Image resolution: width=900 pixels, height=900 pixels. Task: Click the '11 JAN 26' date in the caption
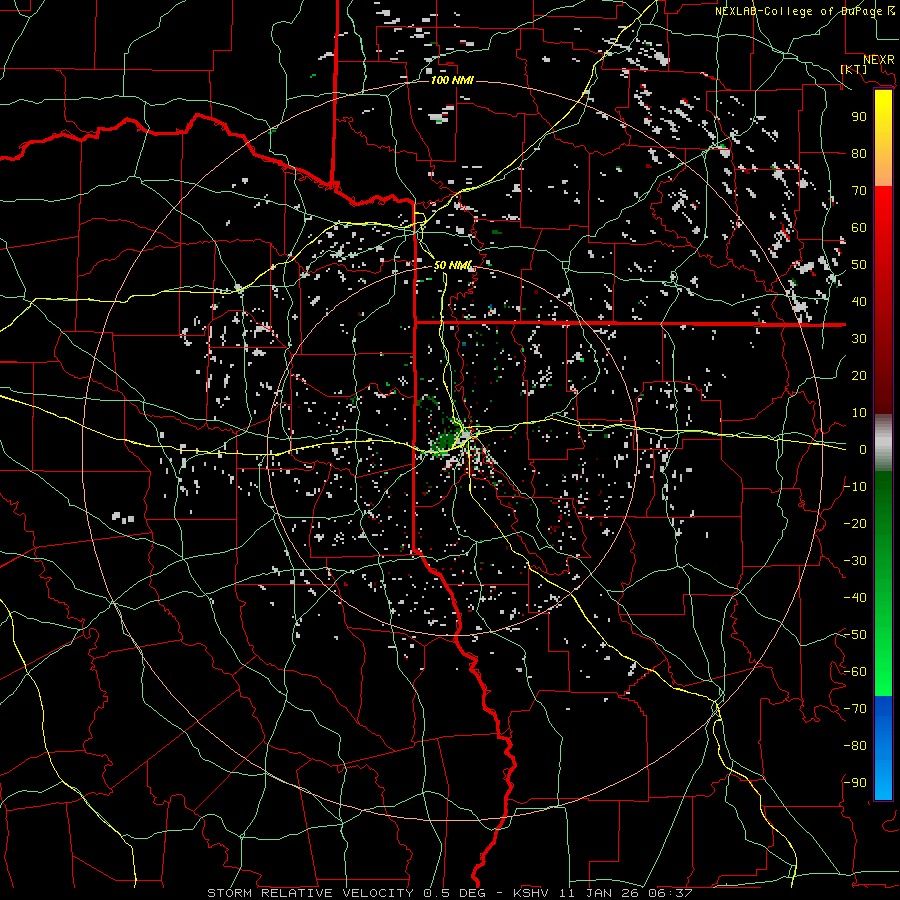coord(601,893)
